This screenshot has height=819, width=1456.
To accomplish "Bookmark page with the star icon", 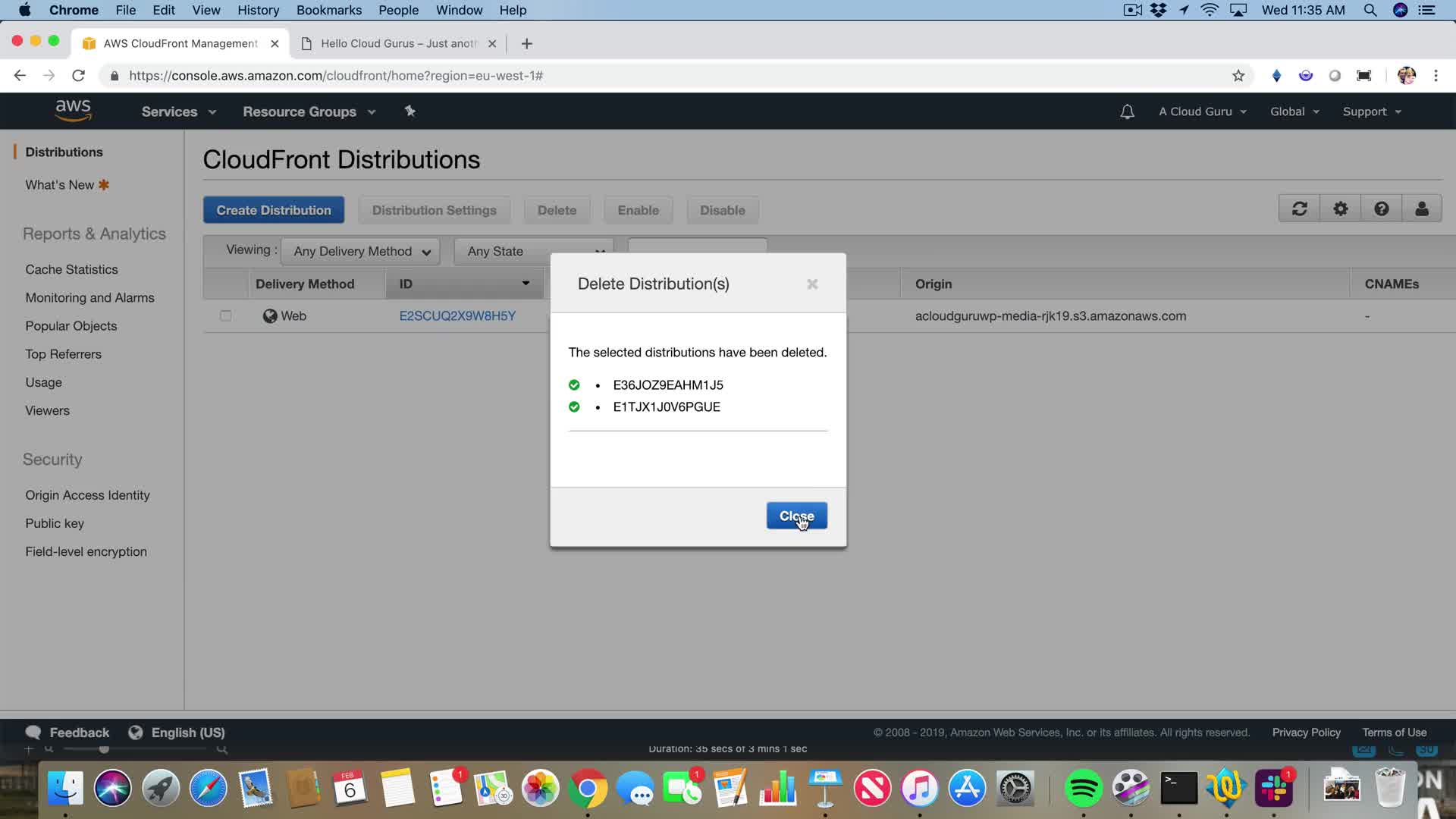I will tap(1238, 76).
